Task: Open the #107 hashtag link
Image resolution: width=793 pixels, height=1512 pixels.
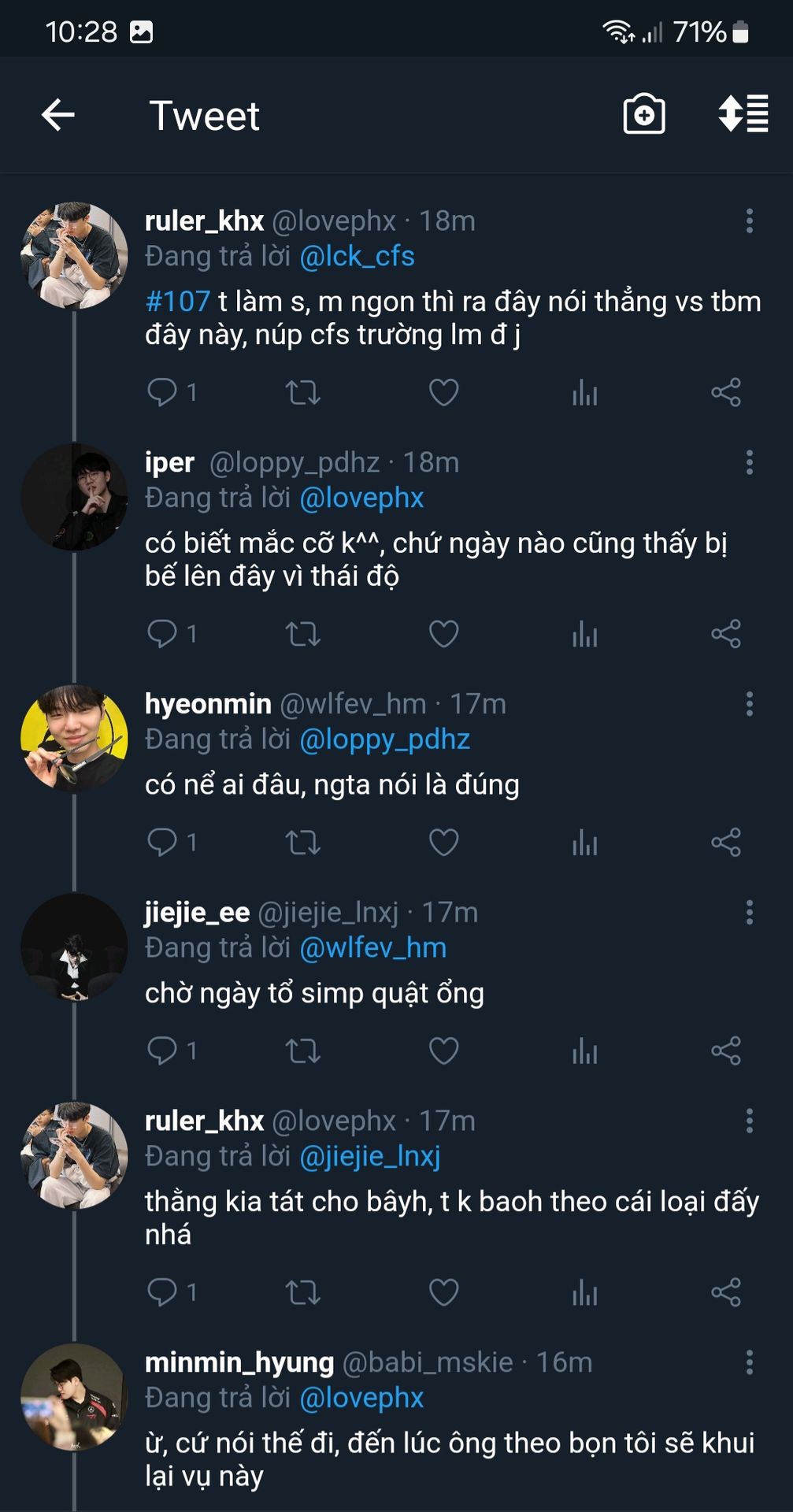Action: pyautogui.click(x=178, y=302)
